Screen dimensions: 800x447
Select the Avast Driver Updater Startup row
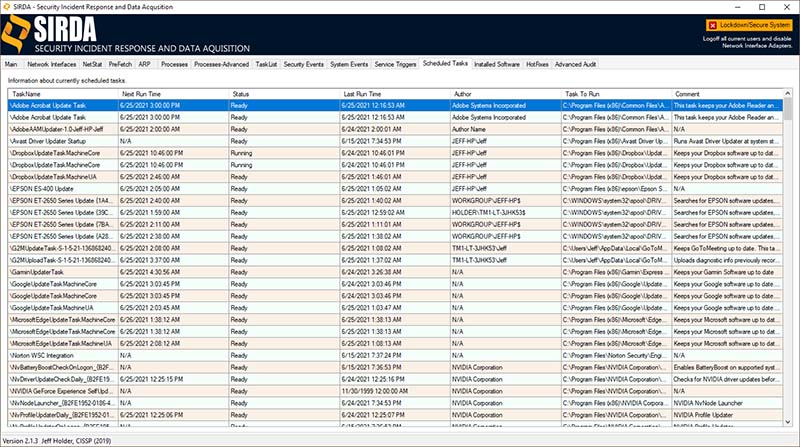(395, 141)
